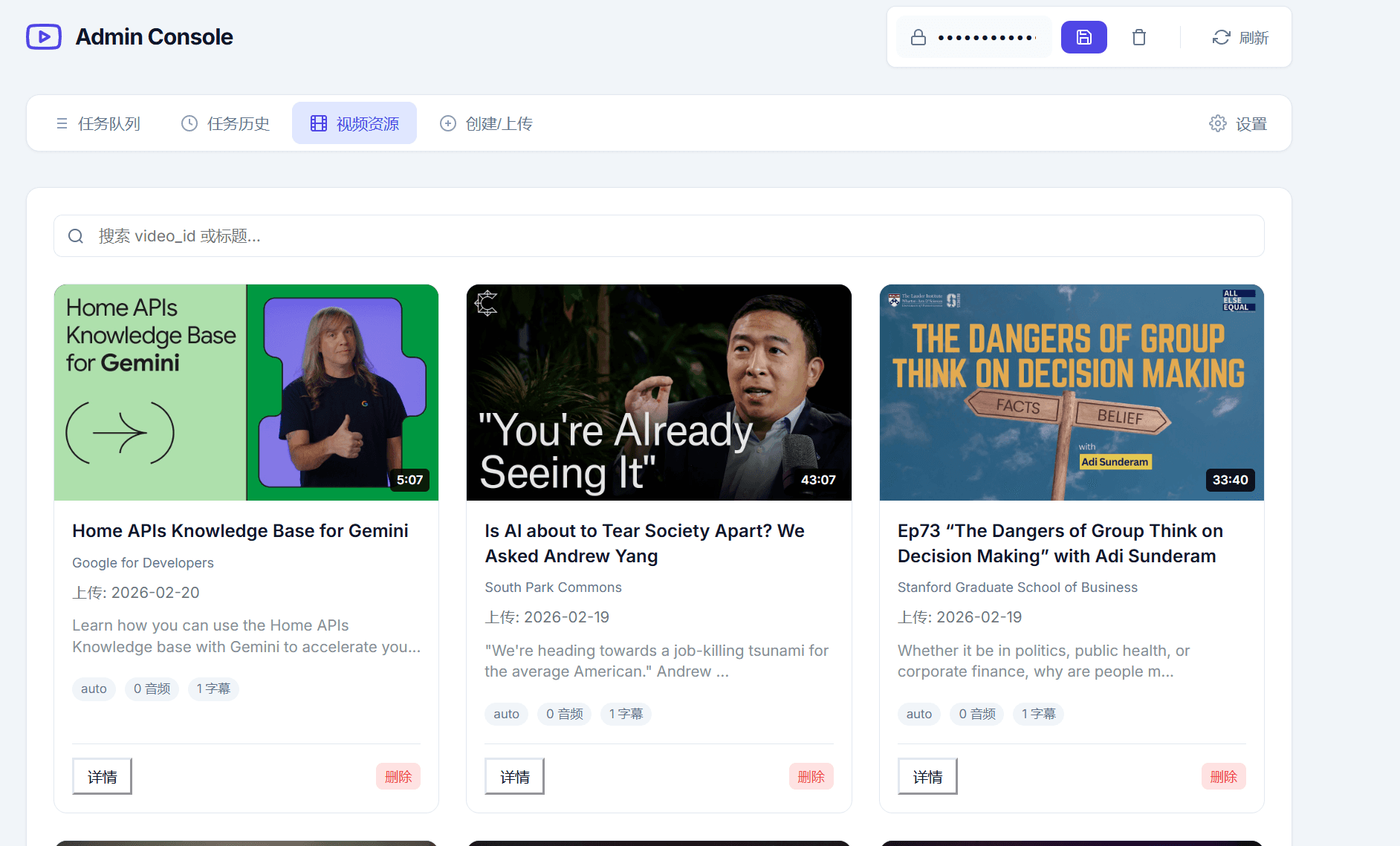1400x846 pixels.
Task: Click the Home APIs for Gemini thumbnail
Action: tap(246, 392)
